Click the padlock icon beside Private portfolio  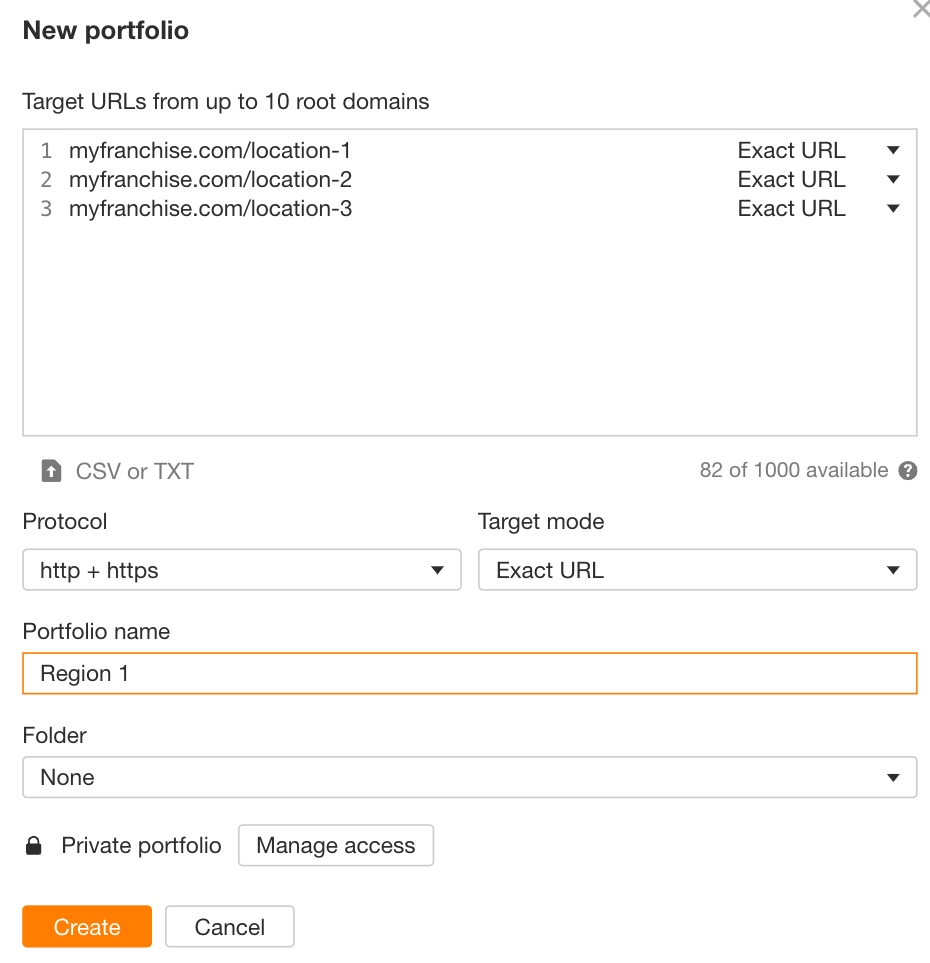tap(34, 845)
